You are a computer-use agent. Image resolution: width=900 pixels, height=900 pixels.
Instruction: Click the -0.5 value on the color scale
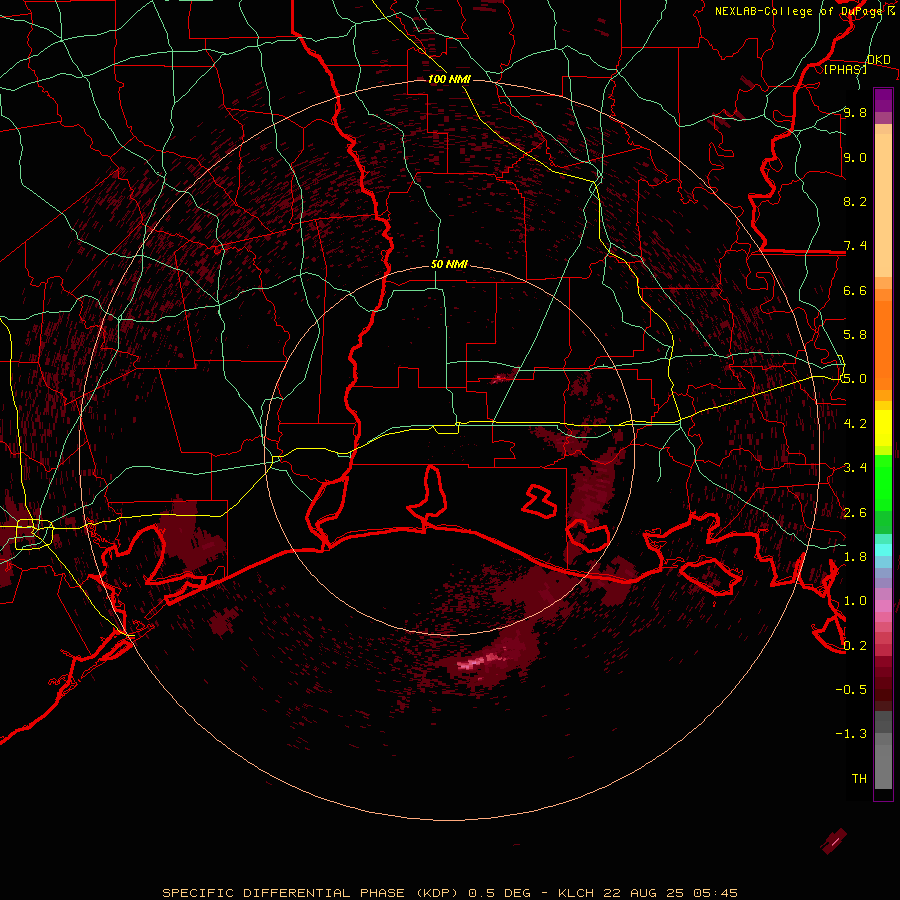[x=851, y=690]
